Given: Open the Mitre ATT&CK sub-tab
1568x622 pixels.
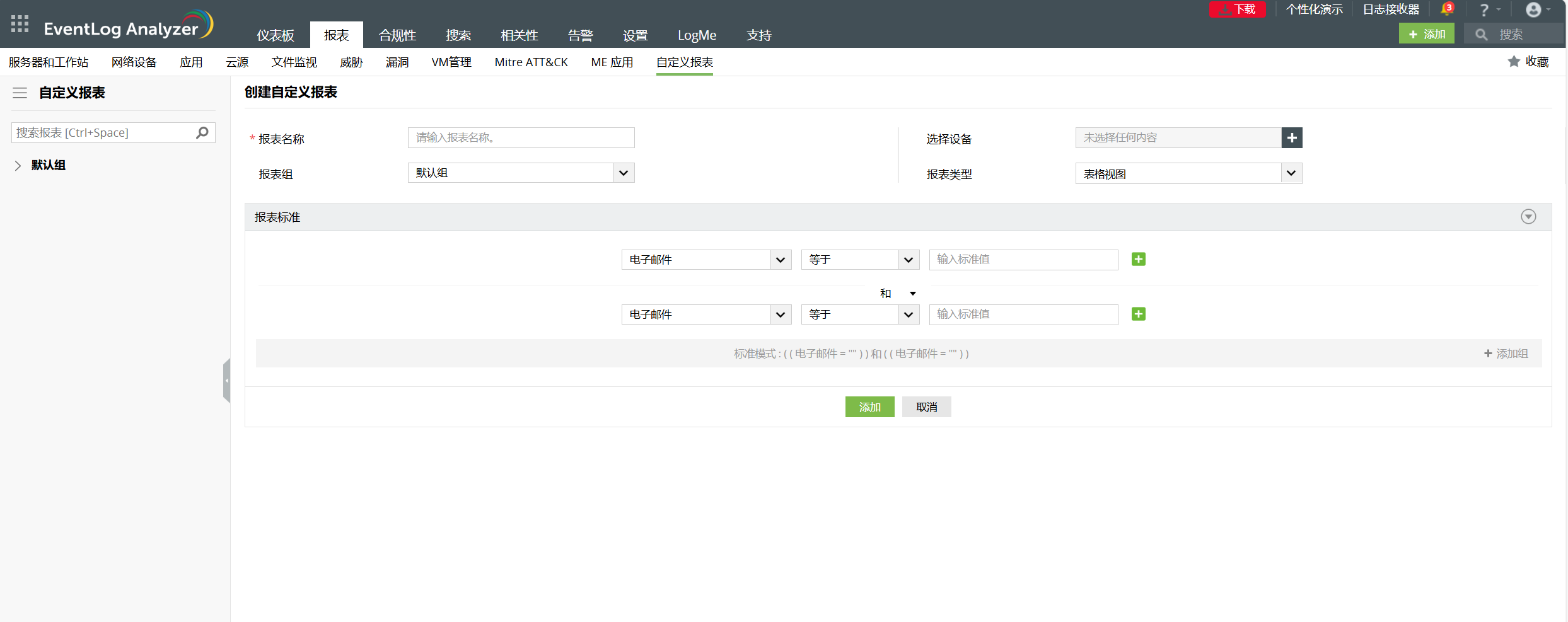Looking at the screenshot, I should point(531,62).
